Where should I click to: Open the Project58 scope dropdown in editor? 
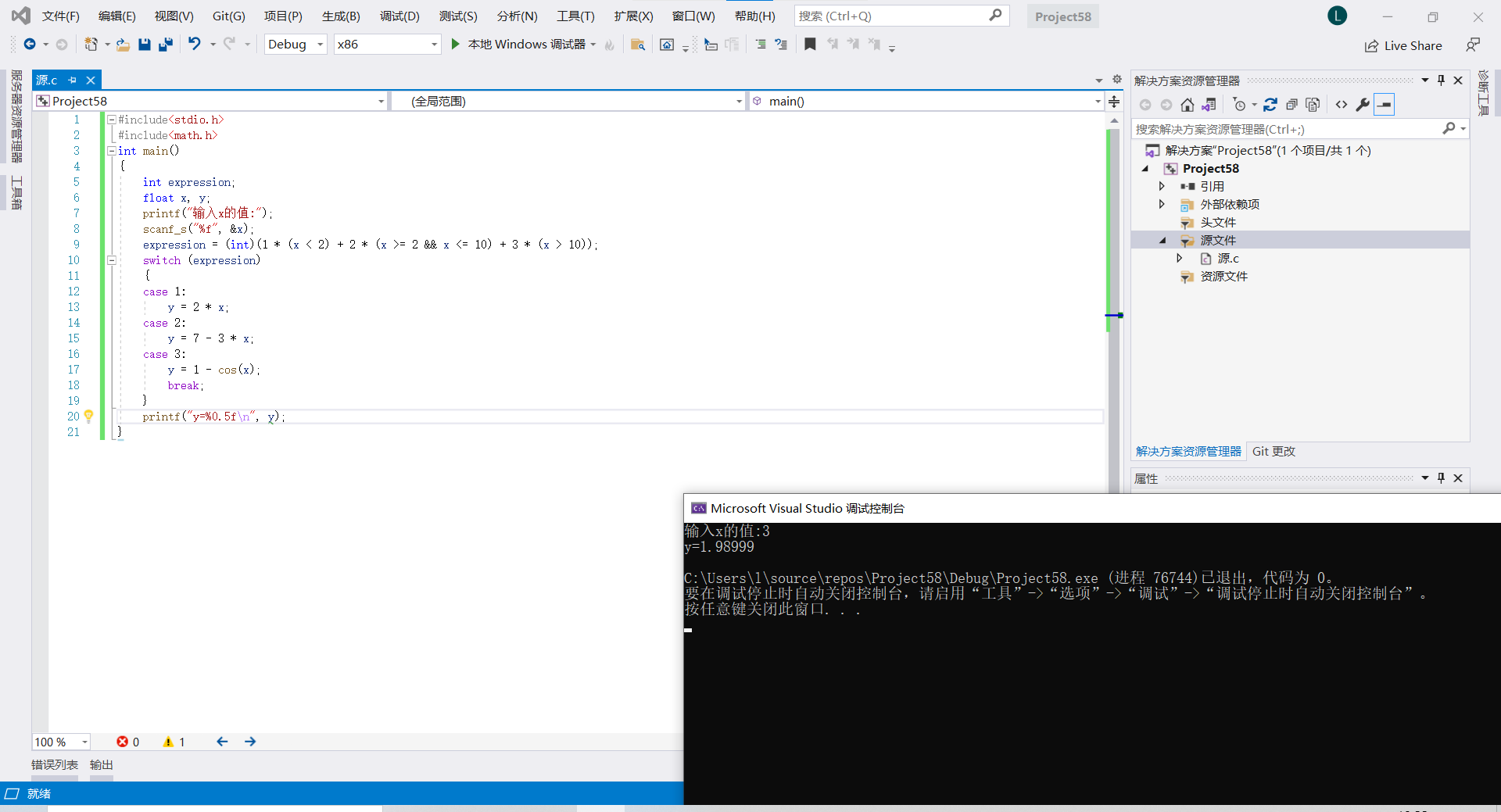tap(210, 102)
